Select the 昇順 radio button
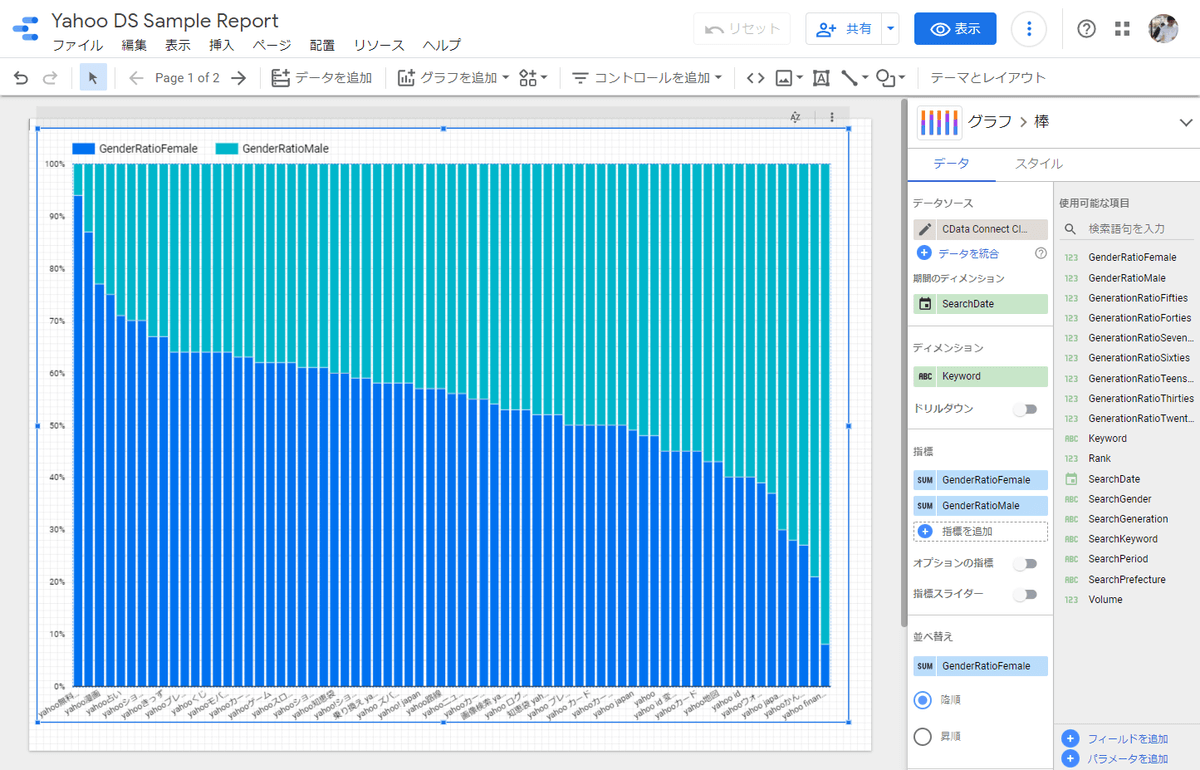The height and width of the screenshot is (770, 1200). pos(924,737)
